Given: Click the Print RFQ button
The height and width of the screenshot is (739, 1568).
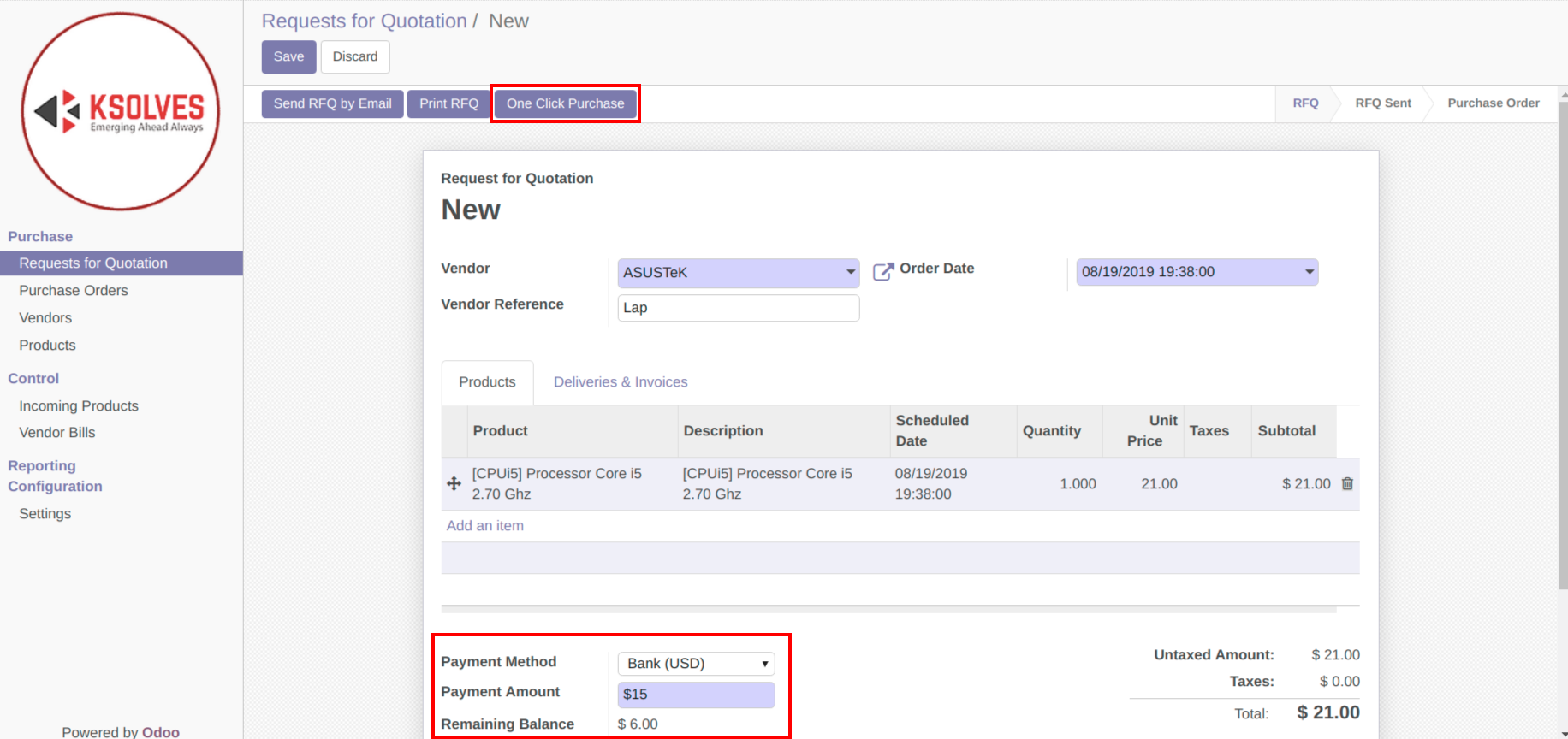Looking at the screenshot, I should [x=448, y=103].
